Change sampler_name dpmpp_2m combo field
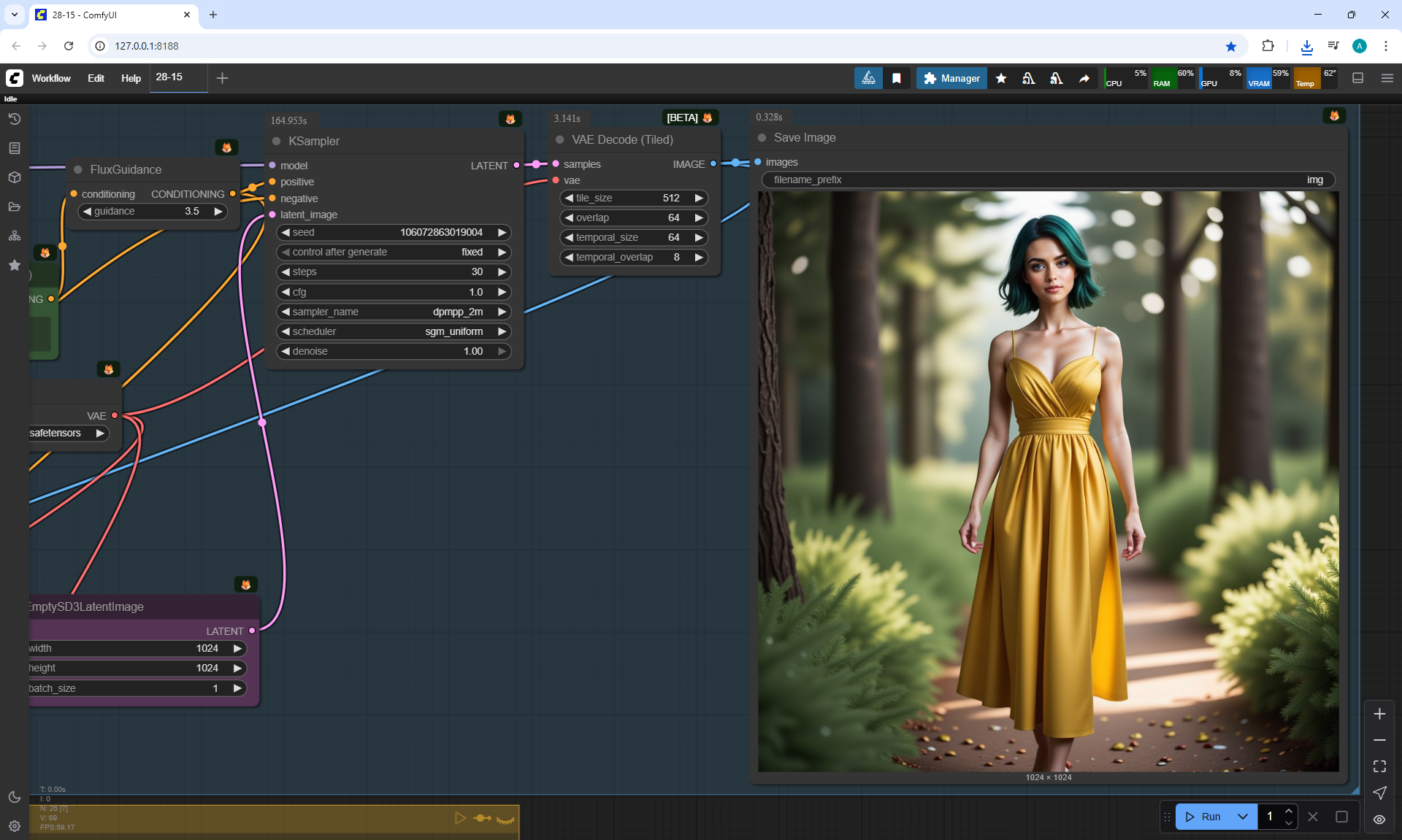1402x840 pixels. 394,312
